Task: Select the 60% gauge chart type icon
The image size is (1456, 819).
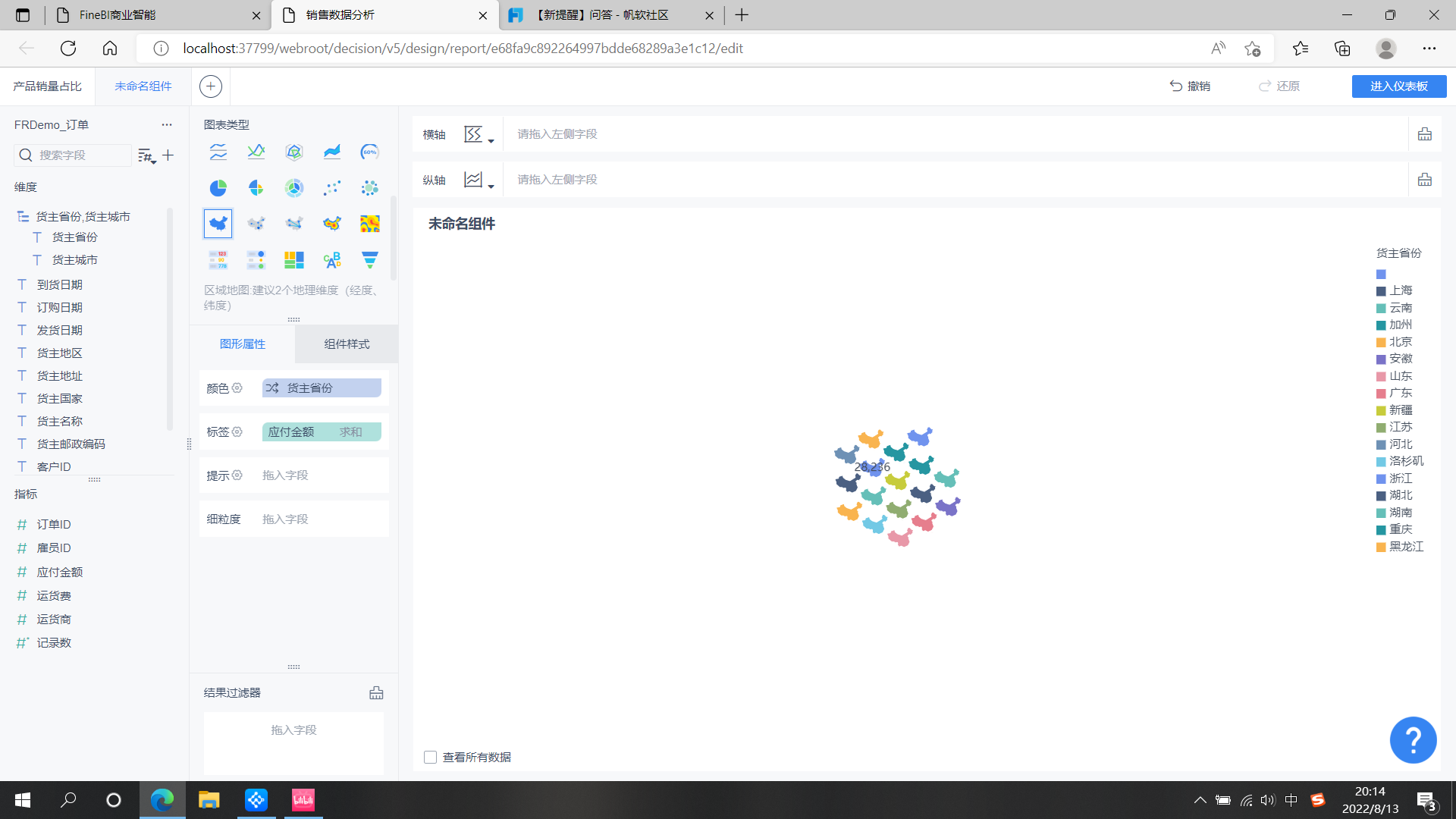Action: [370, 152]
